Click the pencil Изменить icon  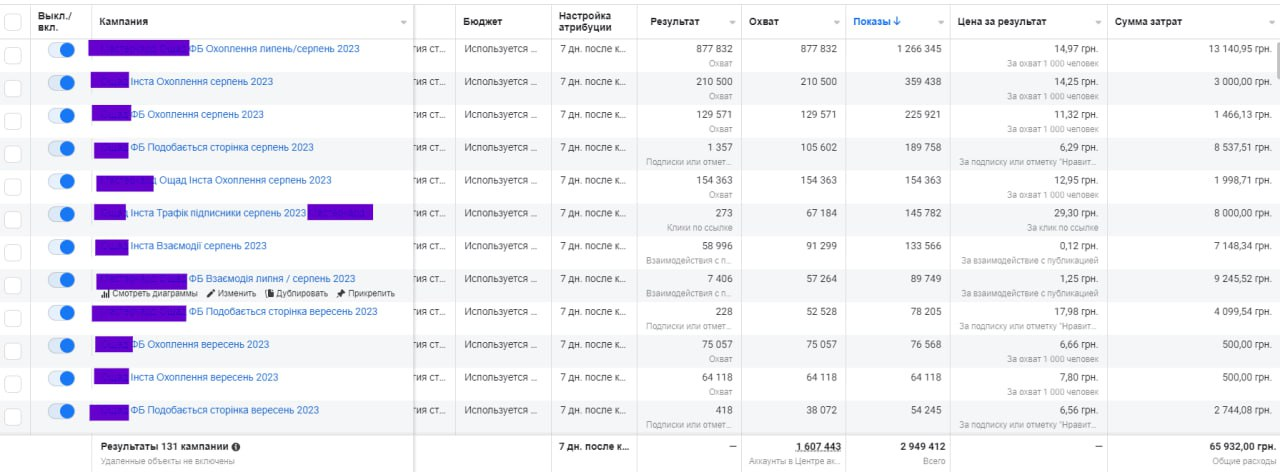210,294
